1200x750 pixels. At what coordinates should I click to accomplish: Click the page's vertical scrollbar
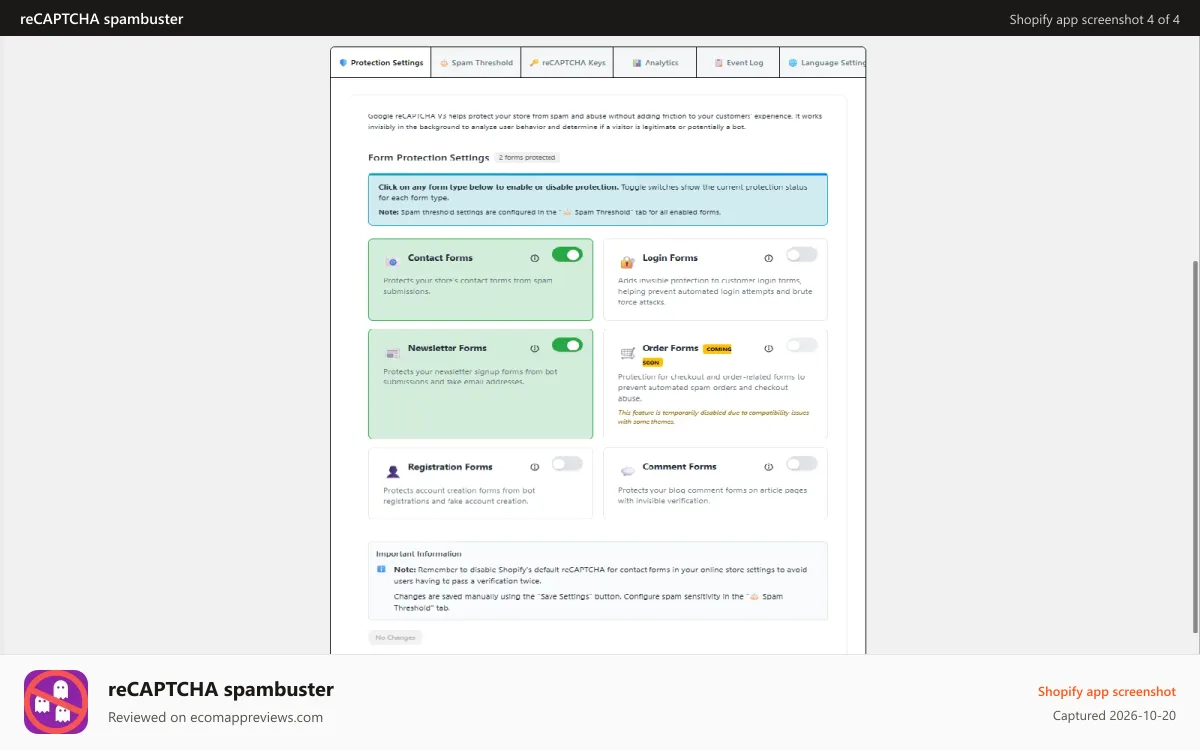tap(1194, 447)
